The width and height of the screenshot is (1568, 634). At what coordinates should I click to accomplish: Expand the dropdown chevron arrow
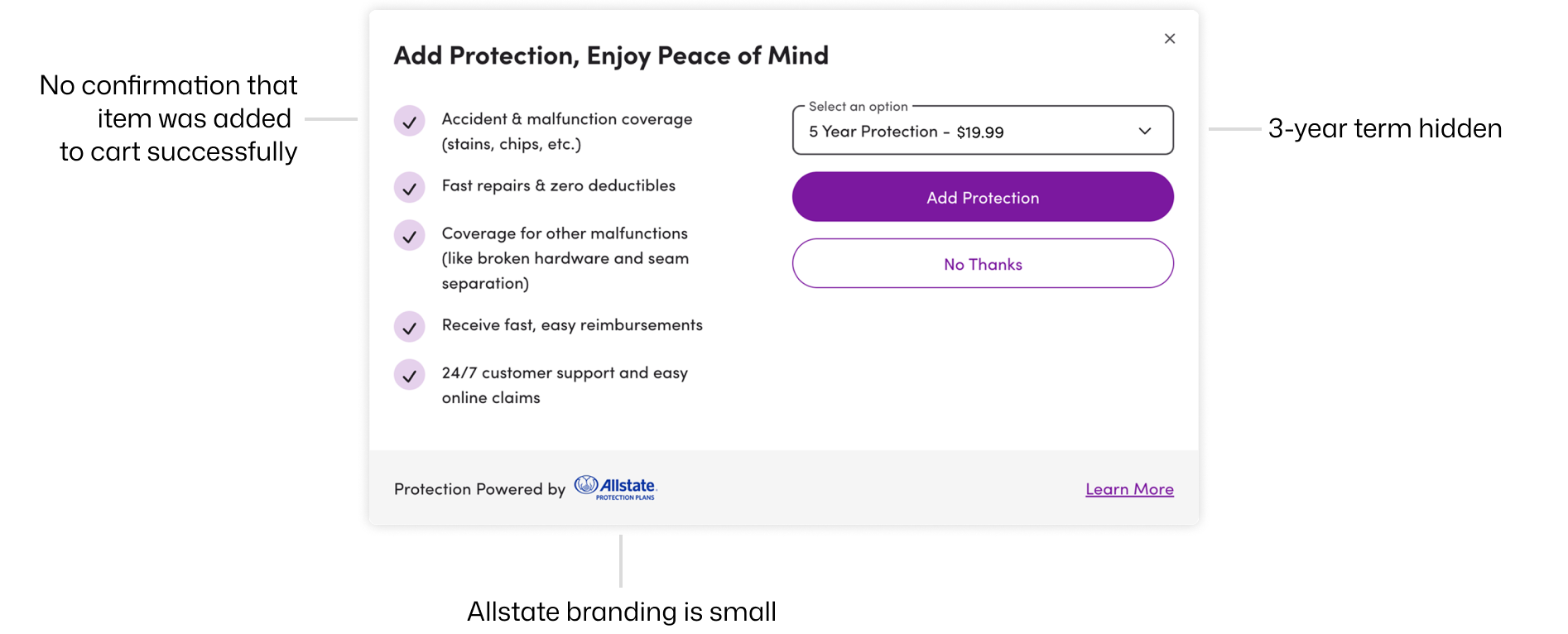point(1145,131)
